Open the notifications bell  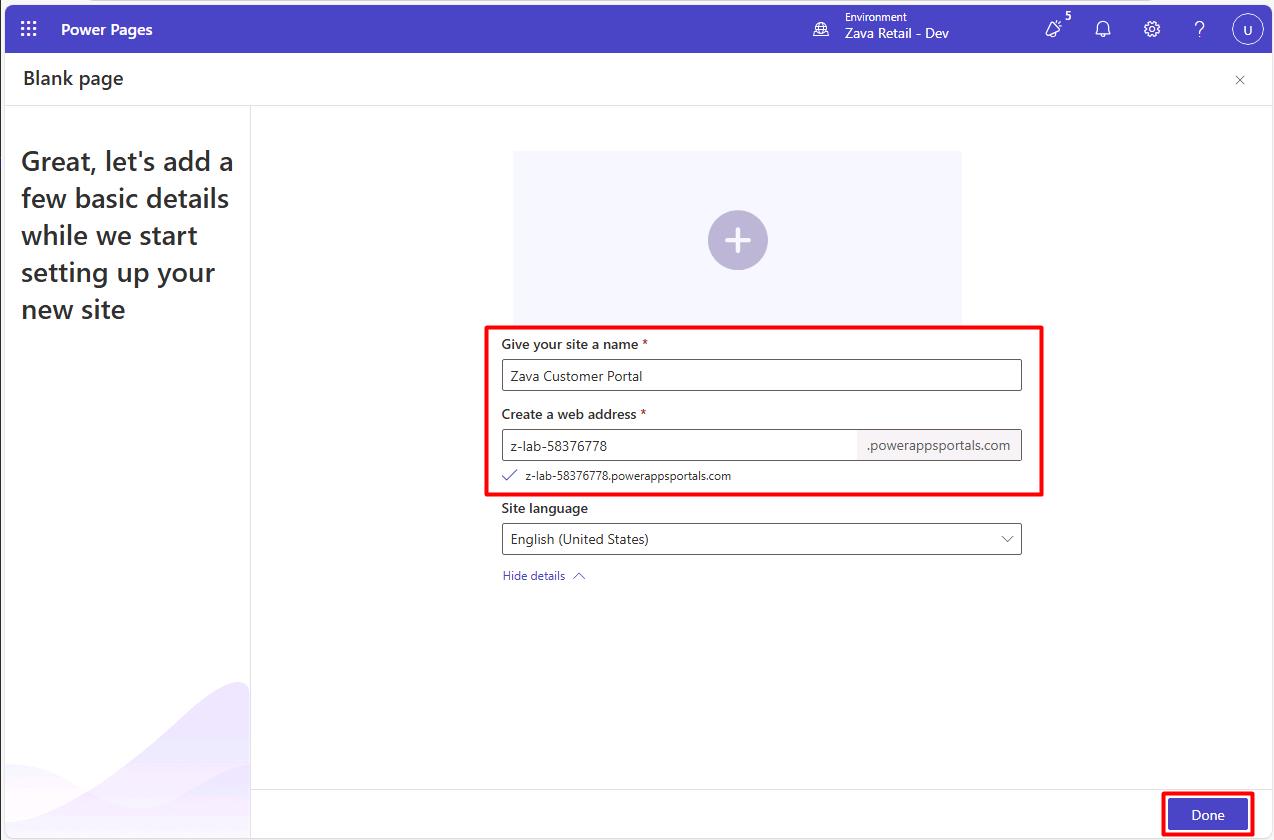[1103, 29]
